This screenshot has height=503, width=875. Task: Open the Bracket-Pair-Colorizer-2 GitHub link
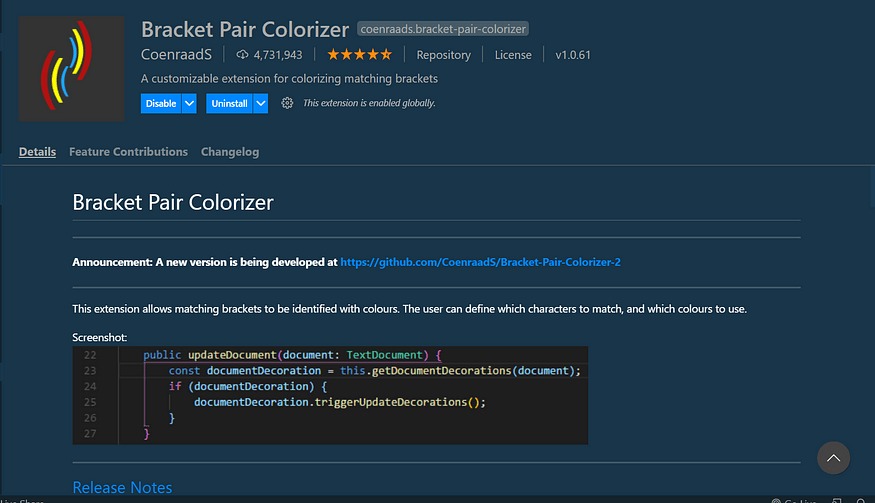click(x=480, y=262)
